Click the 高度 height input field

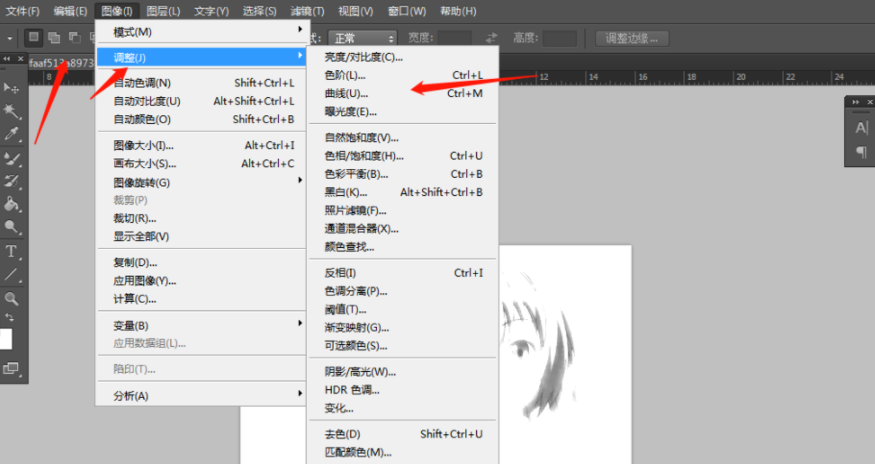560,38
